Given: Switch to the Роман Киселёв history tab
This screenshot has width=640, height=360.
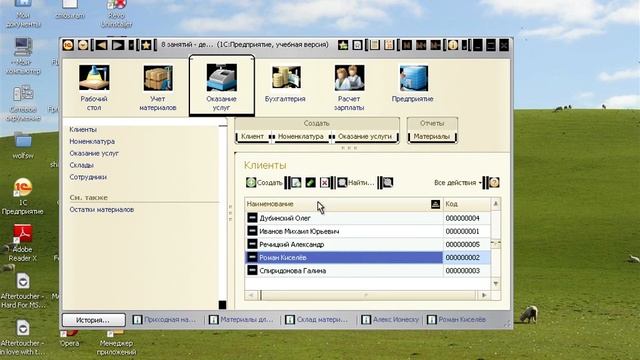Looking at the screenshot, I should coord(457,320).
